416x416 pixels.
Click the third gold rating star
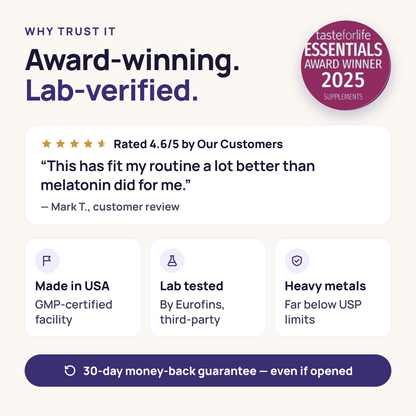pyautogui.click(x=74, y=144)
